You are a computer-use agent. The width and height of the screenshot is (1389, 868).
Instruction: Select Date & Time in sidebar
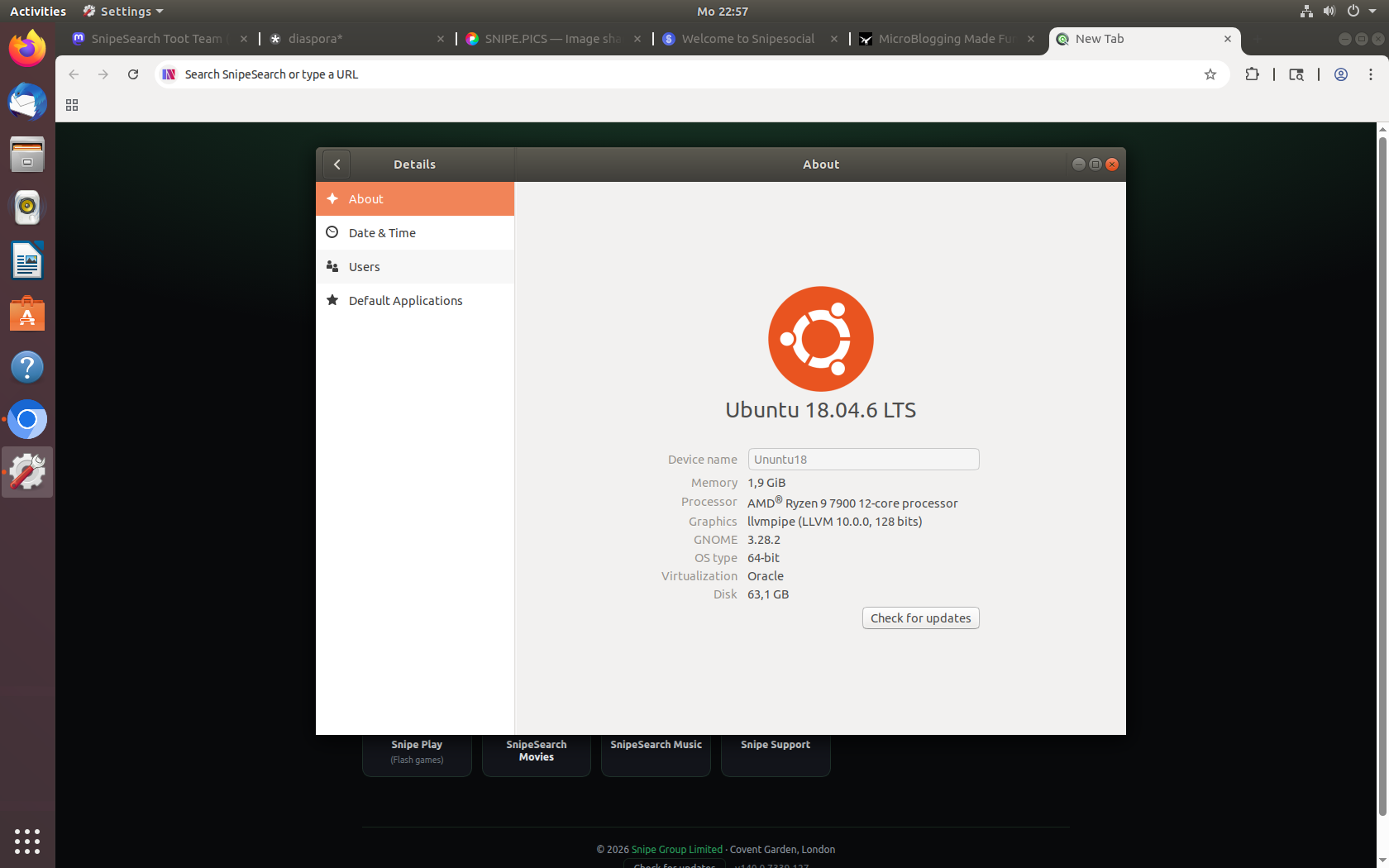coord(415,233)
